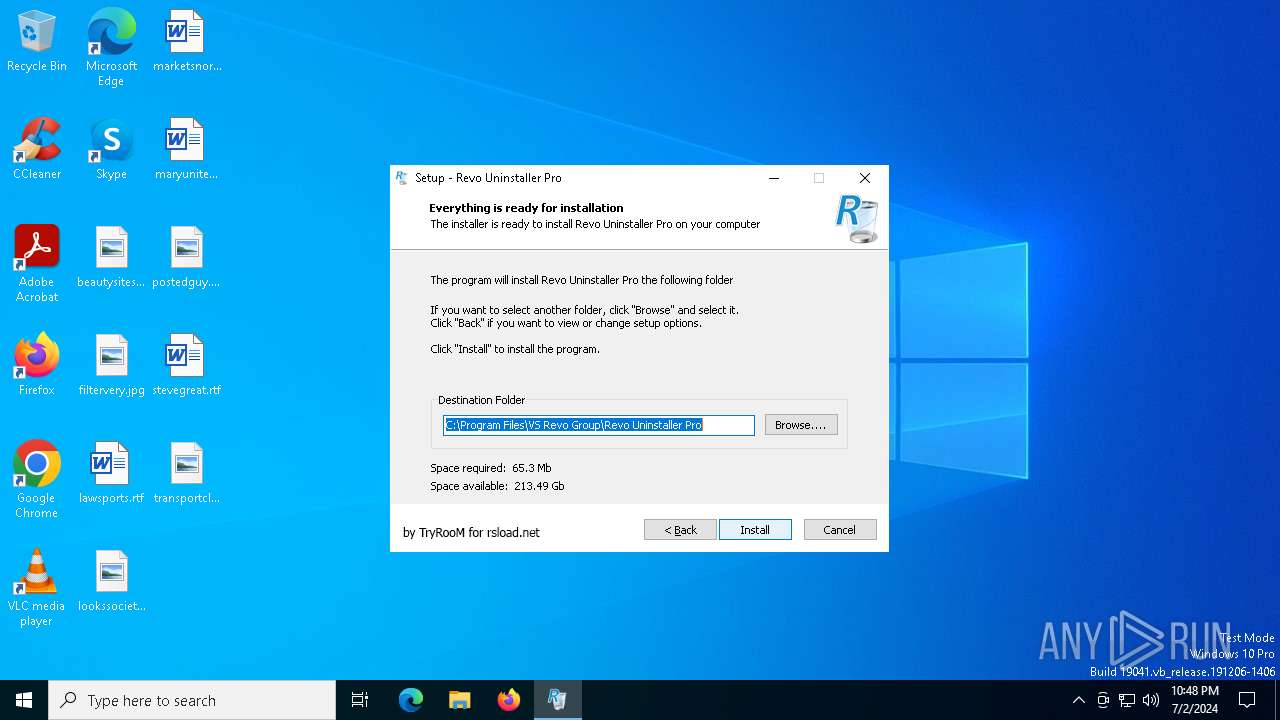The width and height of the screenshot is (1280, 720).
Task: Close the Setup - Revo Uninstaller Pro window
Action: tap(865, 178)
